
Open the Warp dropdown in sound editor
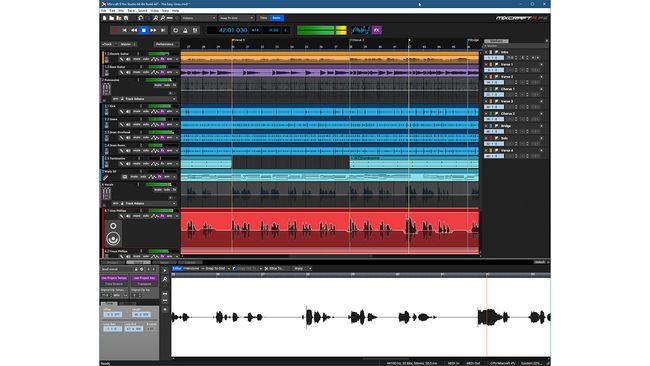(302, 269)
